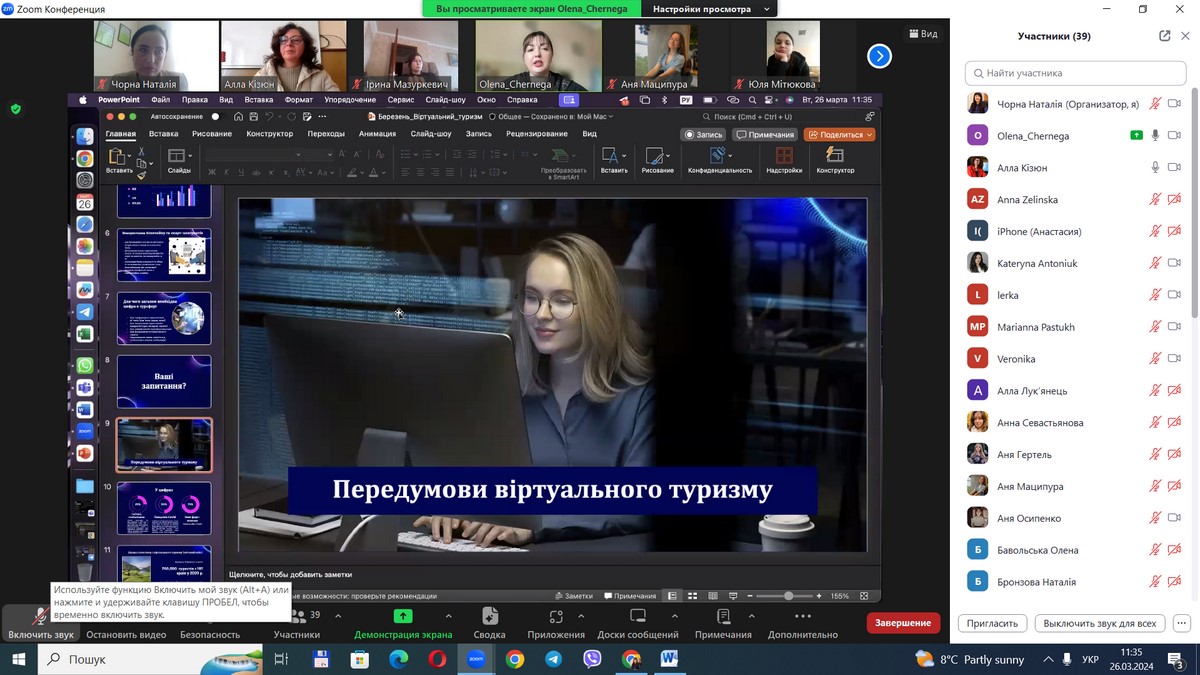This screenshot has width=1200, height=675.
Task: Click the Найти участника search field
Action: pos(1075,73)
